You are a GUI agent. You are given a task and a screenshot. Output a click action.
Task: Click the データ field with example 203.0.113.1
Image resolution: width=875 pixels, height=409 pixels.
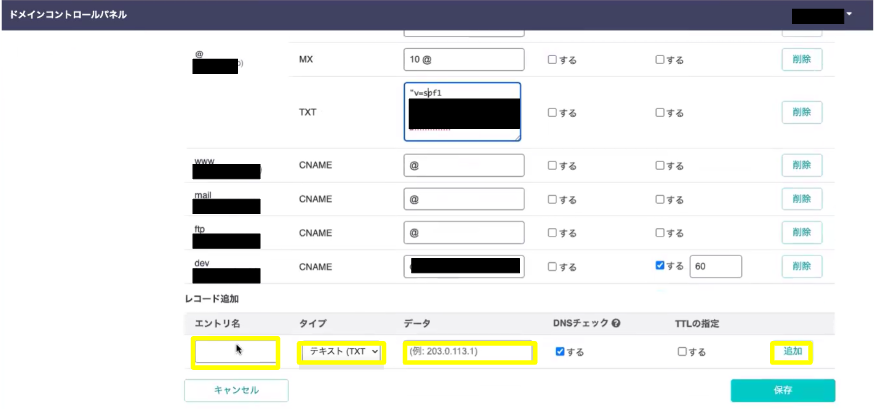click(468, 352)
